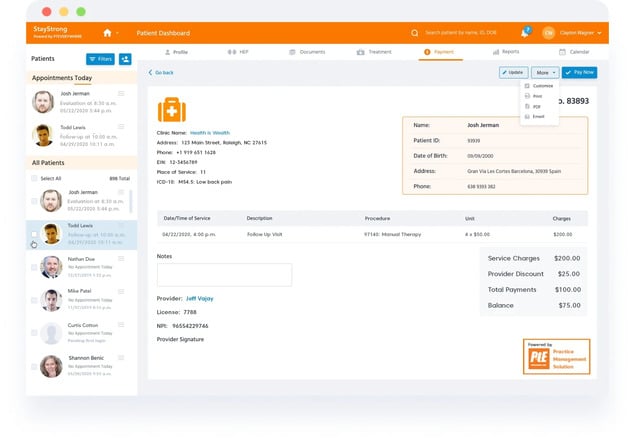Click the StayStrong logo
The width and height of the screenshot is (635, 443).
coord(57,32)
